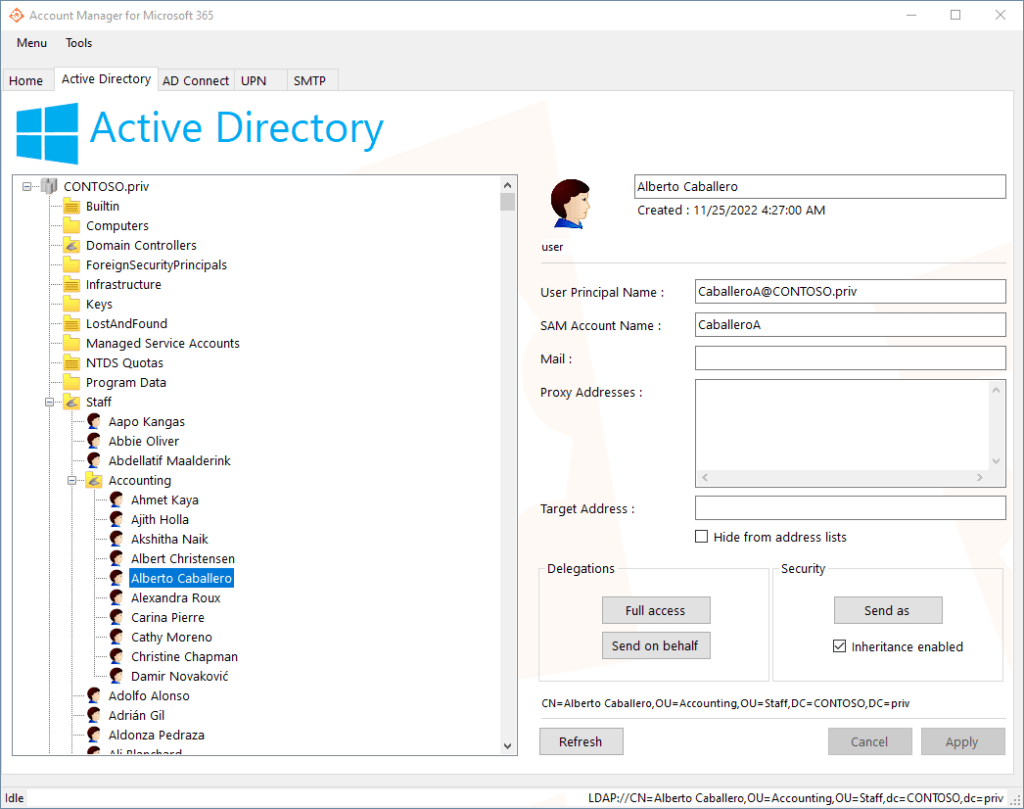
Task: Click Ahmet Kaya user icon
Action: click(x=116, y=500)
